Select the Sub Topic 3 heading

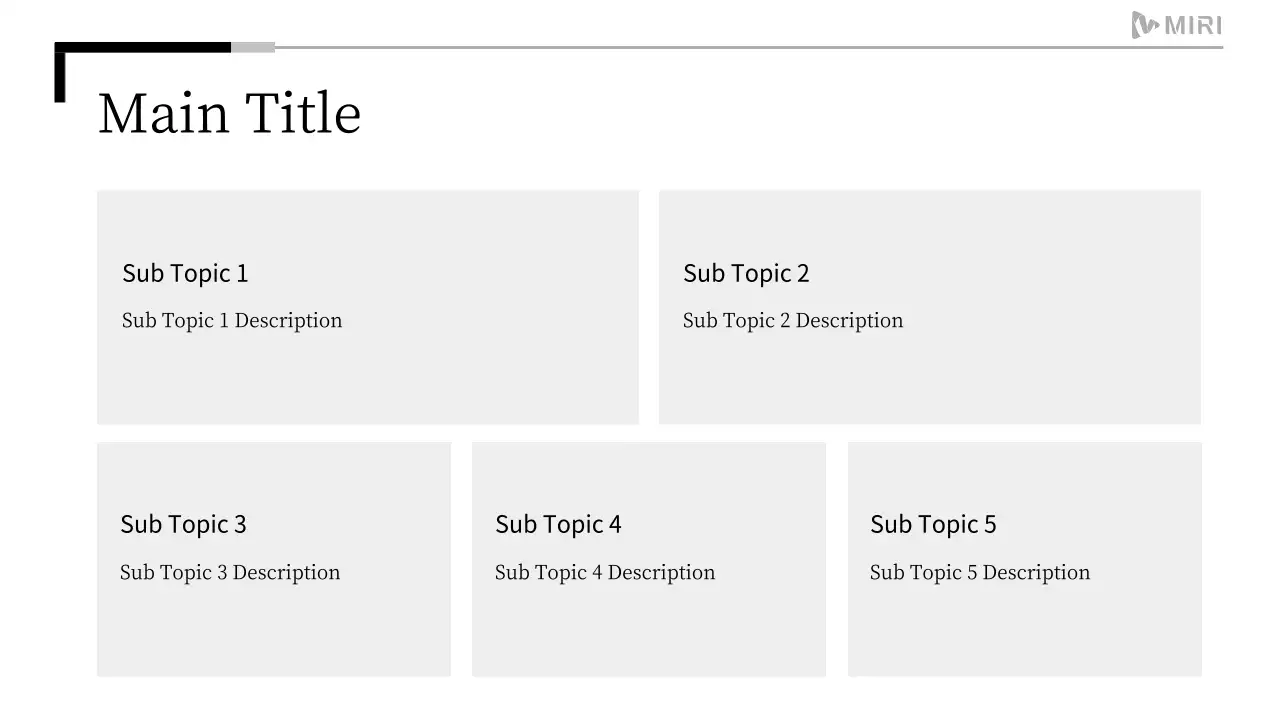pos(183,524)
